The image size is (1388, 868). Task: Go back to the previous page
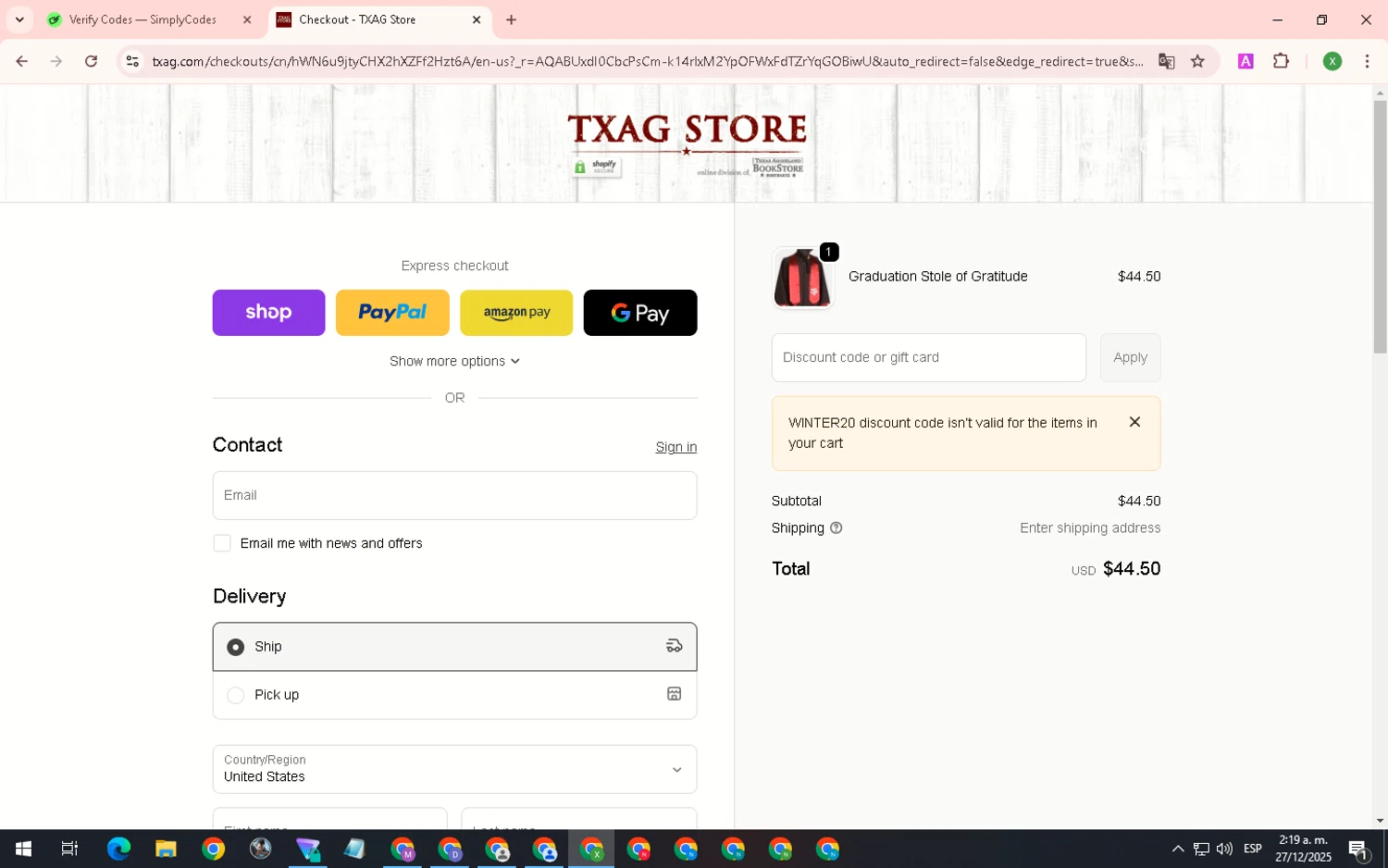coord(21,61)
